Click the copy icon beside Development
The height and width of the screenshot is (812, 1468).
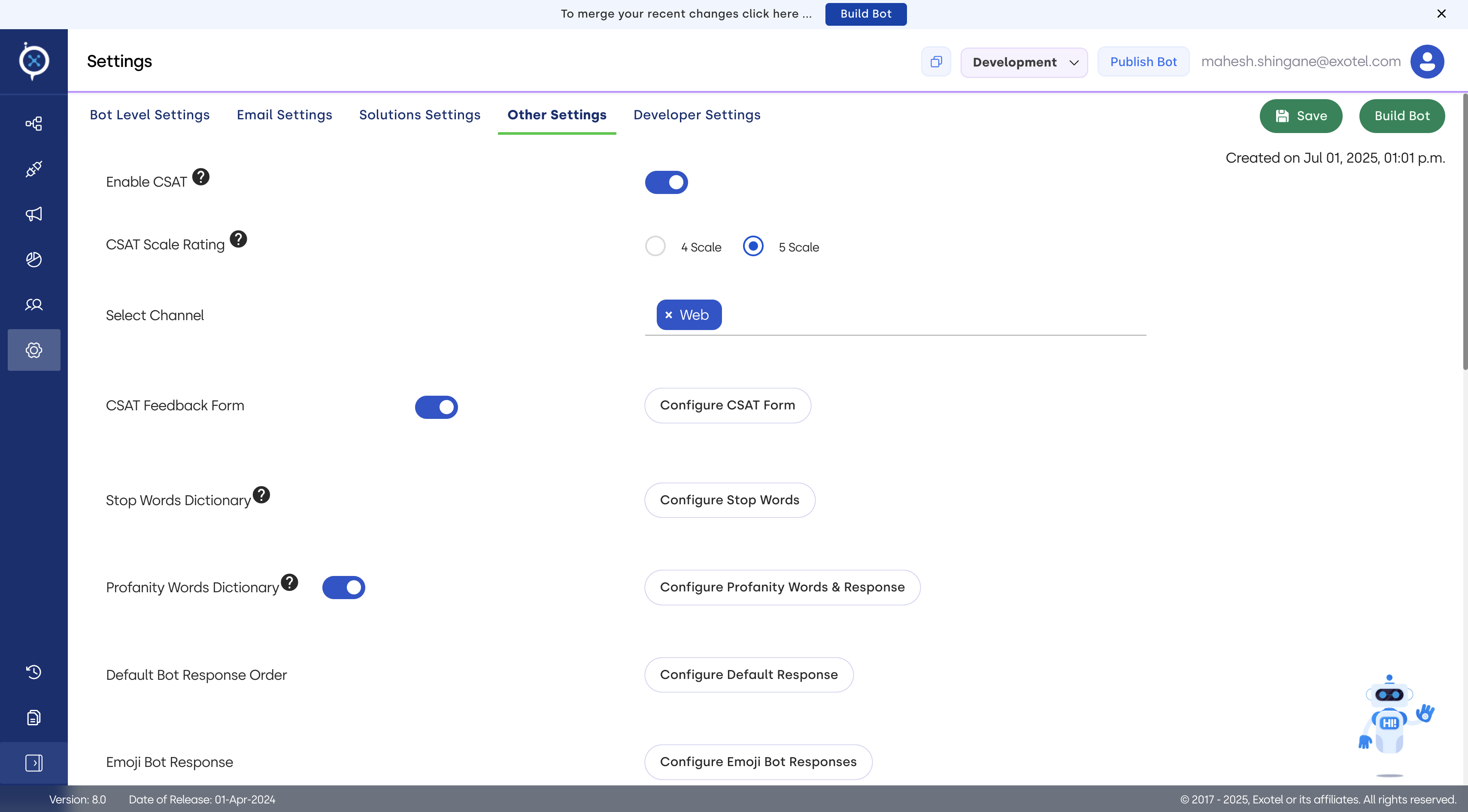[936, 61]
